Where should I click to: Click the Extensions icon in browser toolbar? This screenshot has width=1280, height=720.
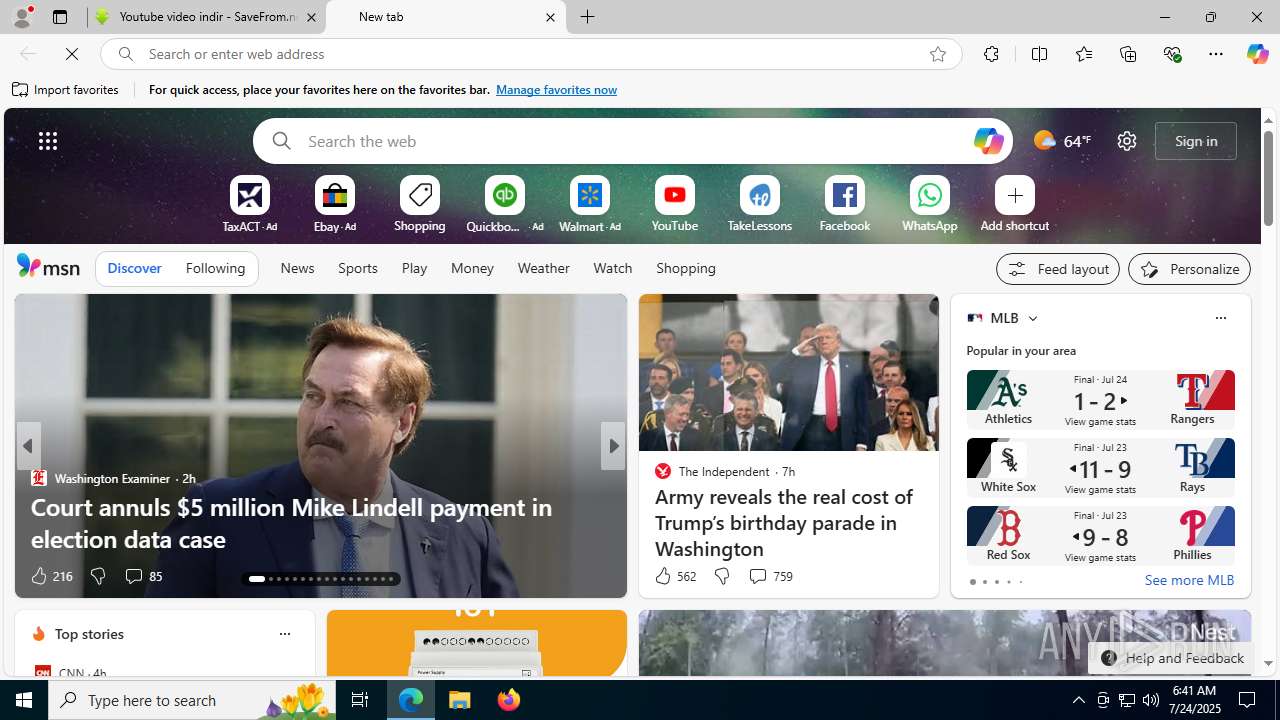(991, 54)
